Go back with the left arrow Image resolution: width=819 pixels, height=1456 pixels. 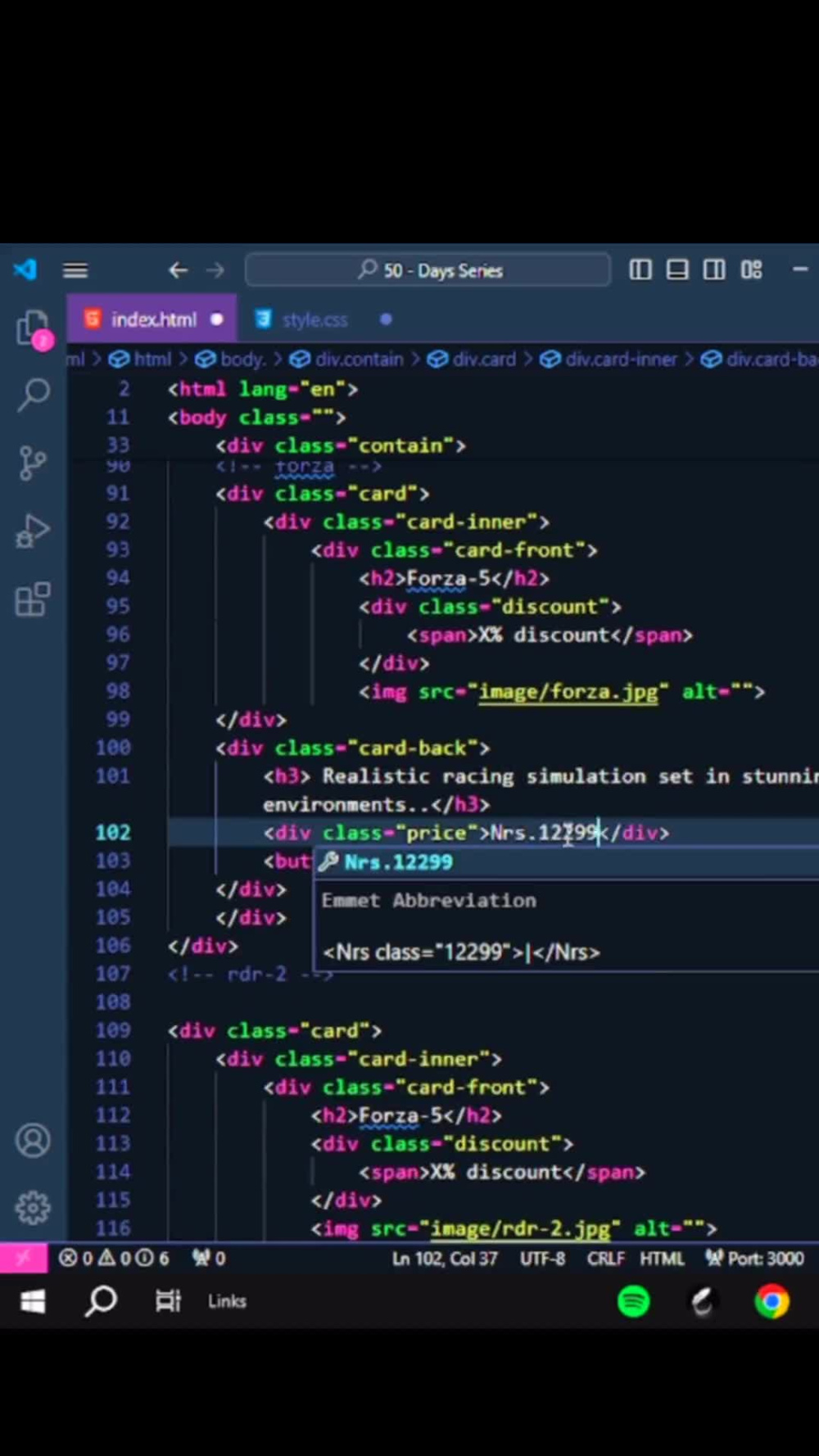coord(178,270)
